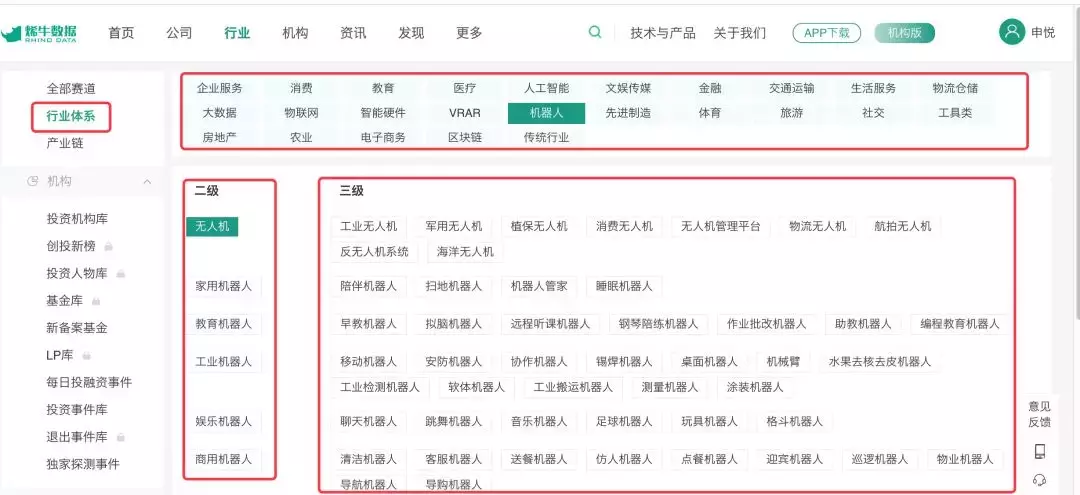Image resolution: width=1080 pixels, height=495 pixels.
Task: Click 格斗机器人 third-level tag
Action: point(794,421)
